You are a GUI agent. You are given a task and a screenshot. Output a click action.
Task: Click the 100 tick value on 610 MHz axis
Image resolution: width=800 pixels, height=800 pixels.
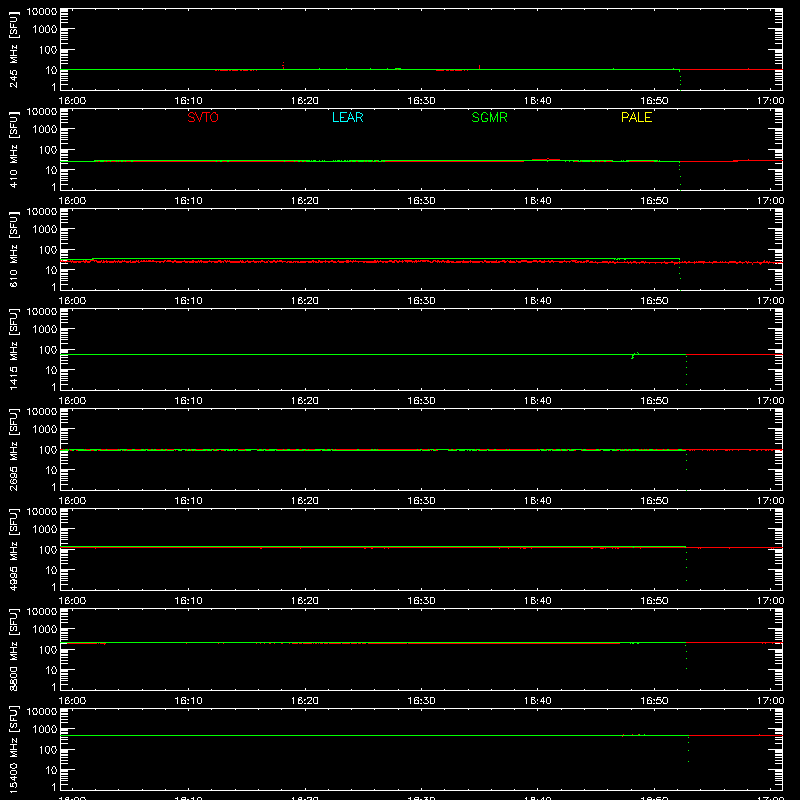tap(48, 249)
